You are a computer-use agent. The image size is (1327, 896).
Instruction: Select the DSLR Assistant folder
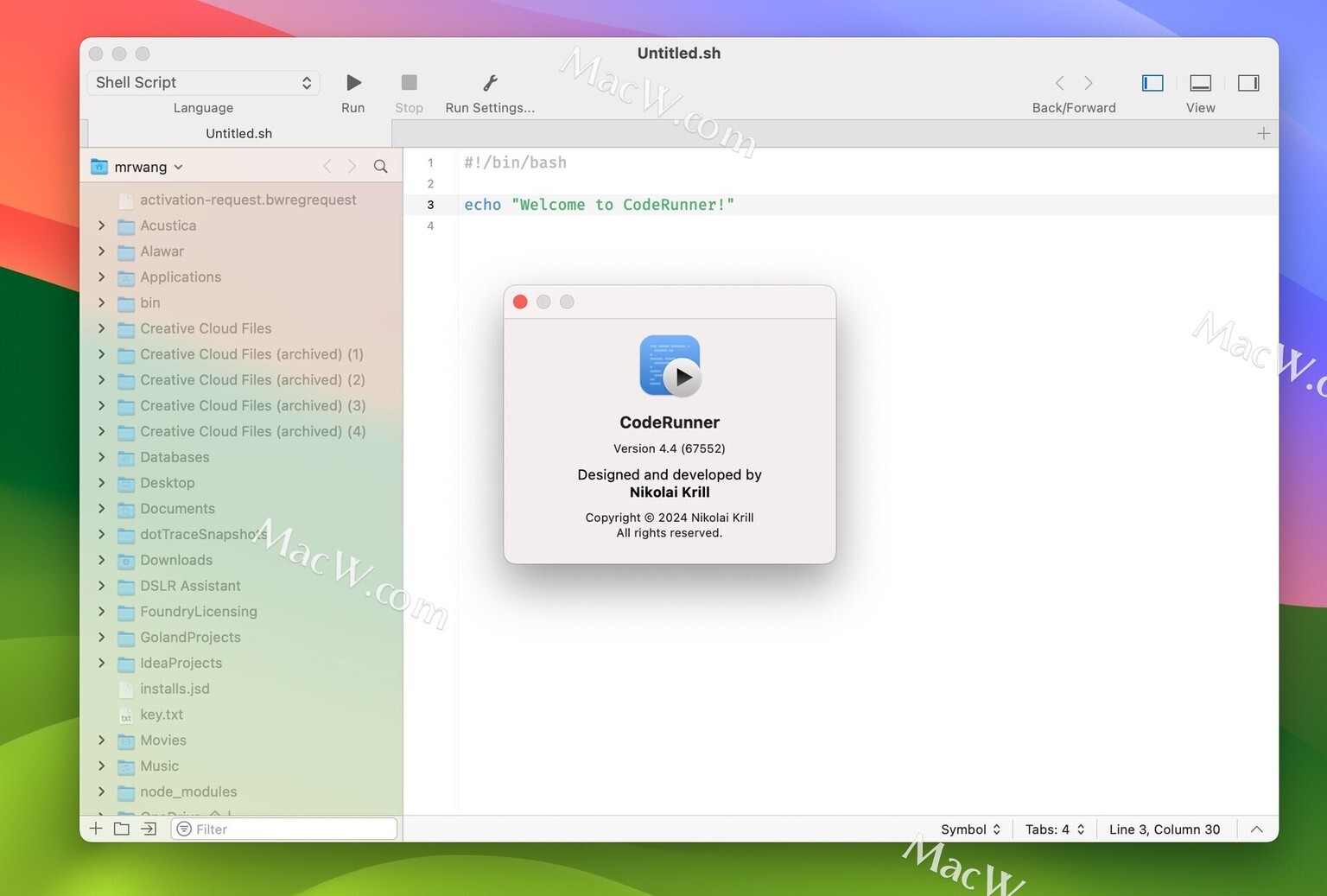190,586
